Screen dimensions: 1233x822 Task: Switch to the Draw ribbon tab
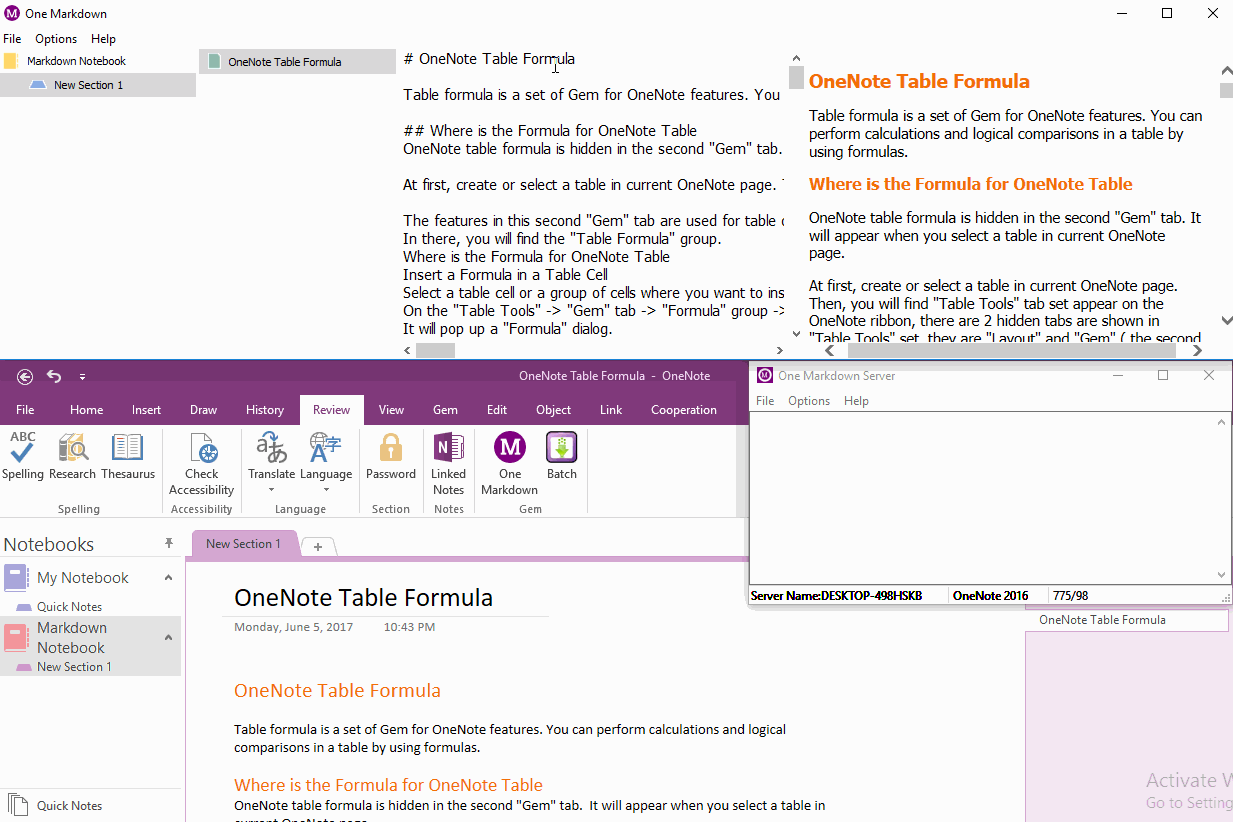(203, 410)
